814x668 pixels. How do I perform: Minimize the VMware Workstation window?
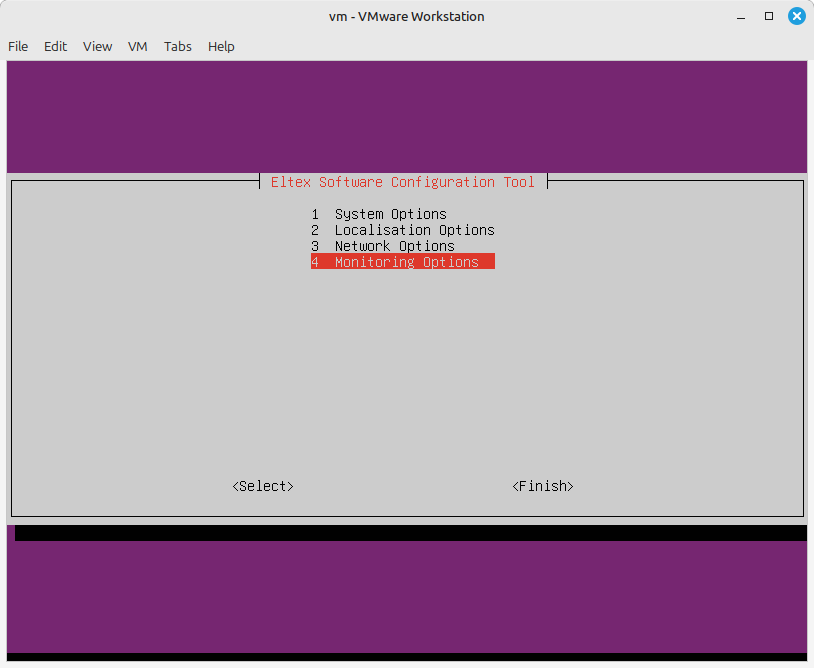pyautogui.click(x=741, y=17)
